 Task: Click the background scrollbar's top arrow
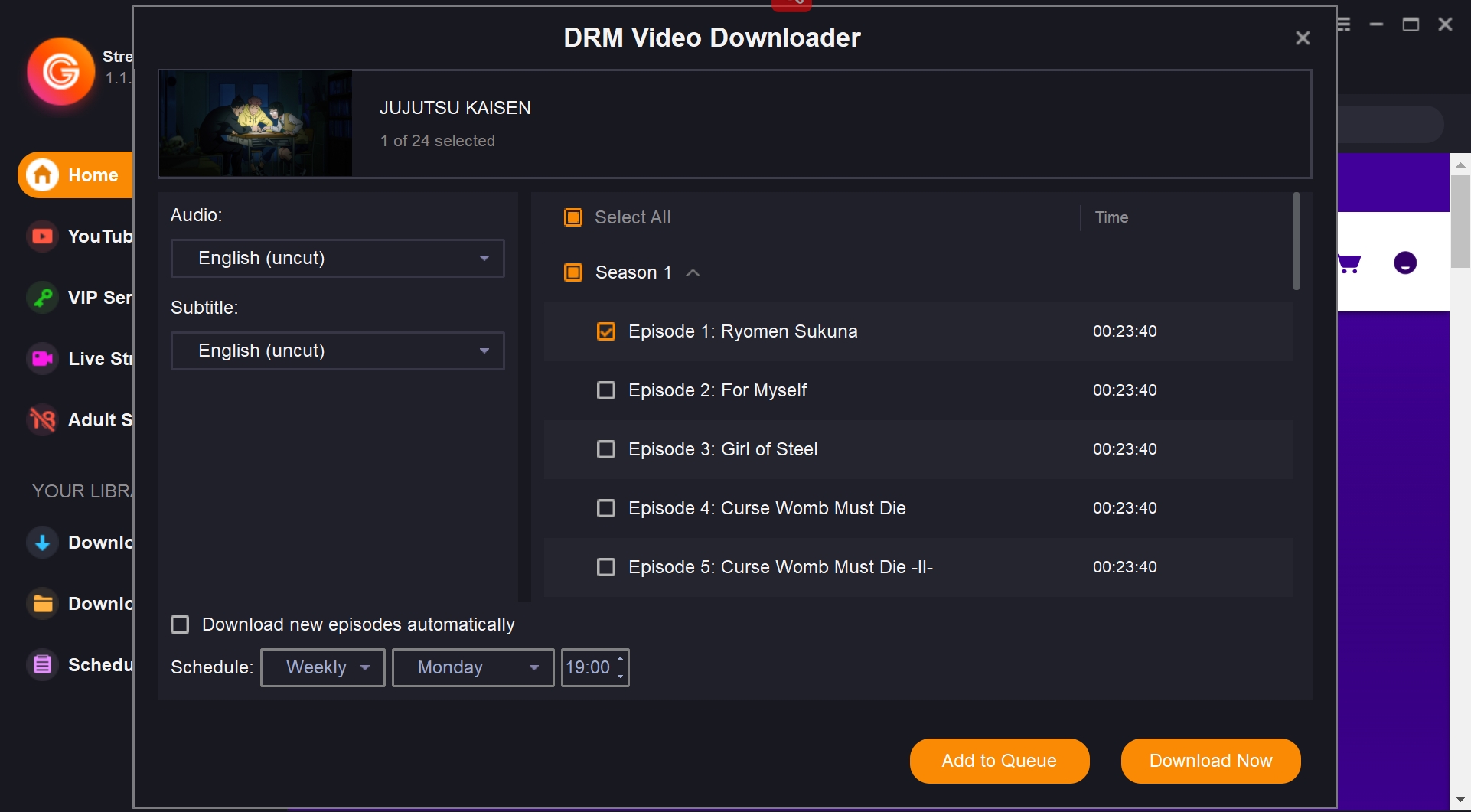click(1460, 164)
